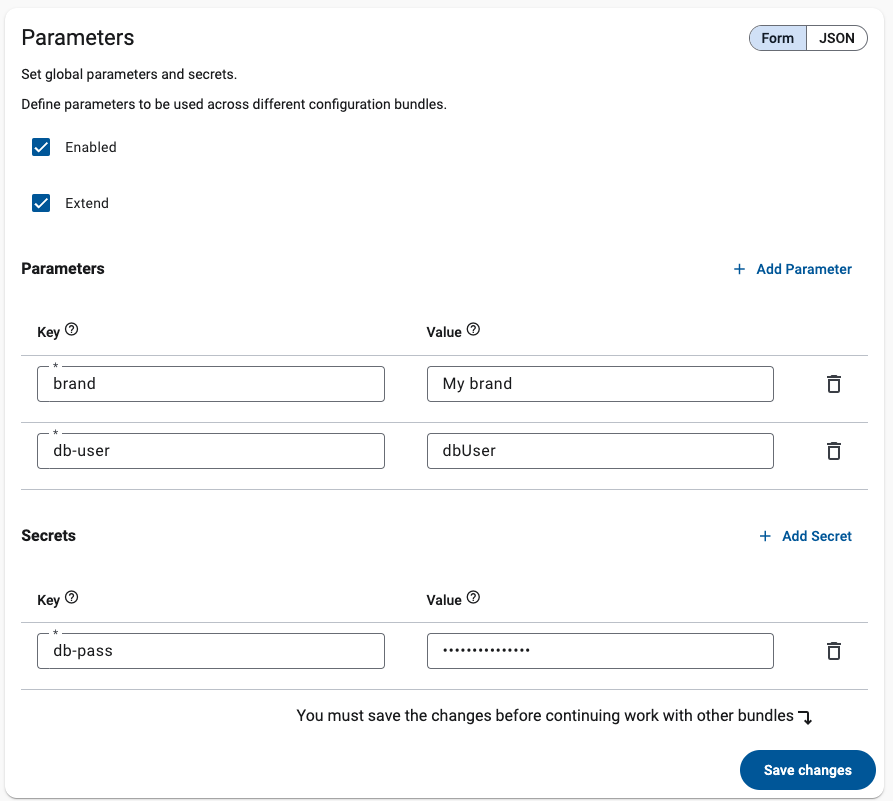Image resolution: width=893 pixels, height=801 pixels.
Task: Click the dbUser value field
Action: pos(599,451)
